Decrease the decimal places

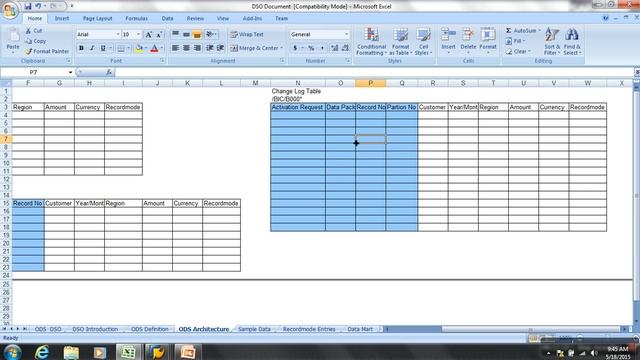coord(345,48)
